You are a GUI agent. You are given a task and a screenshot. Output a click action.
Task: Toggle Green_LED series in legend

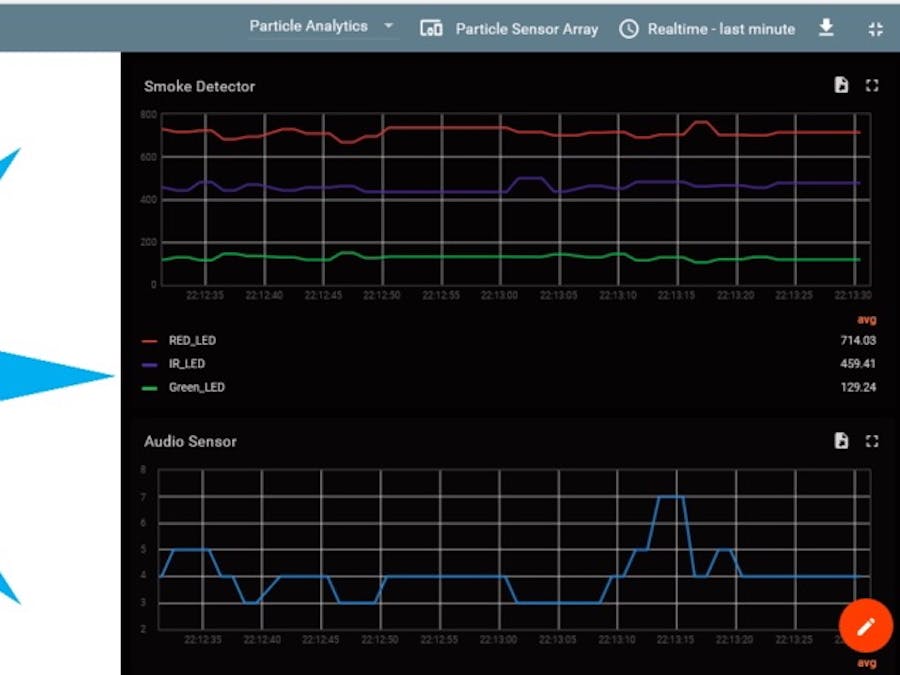196,387
